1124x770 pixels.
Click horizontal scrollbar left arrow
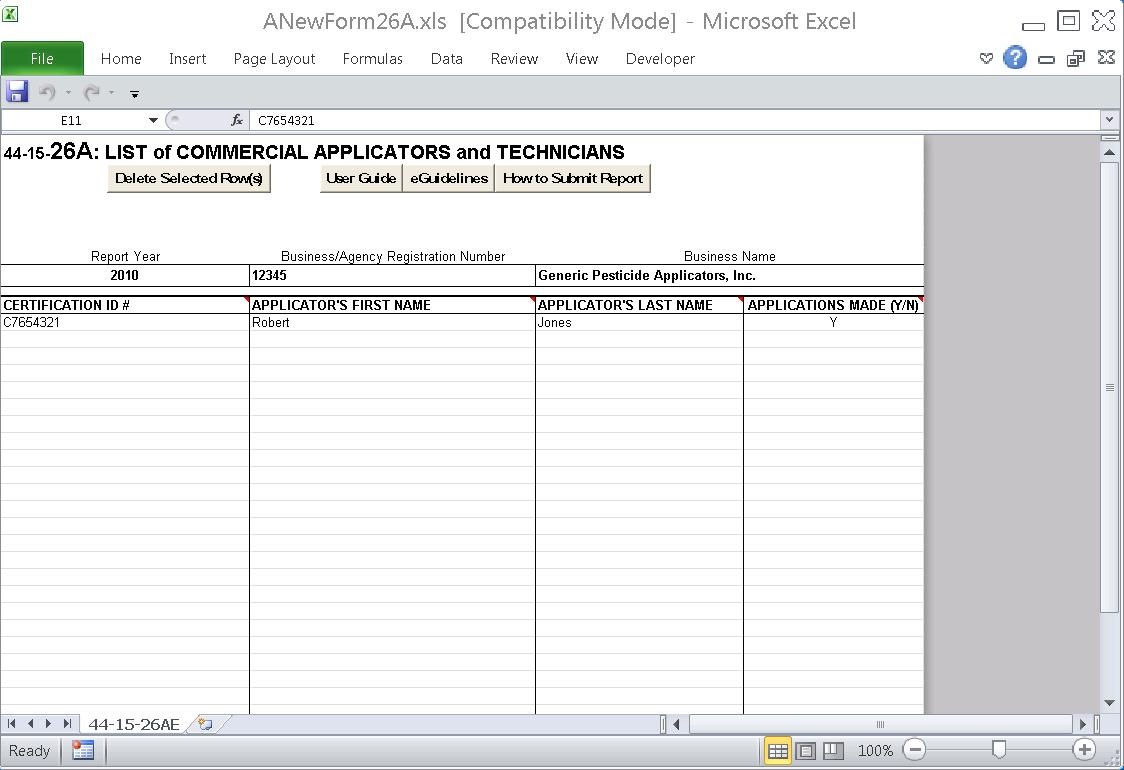coord(676,724)
